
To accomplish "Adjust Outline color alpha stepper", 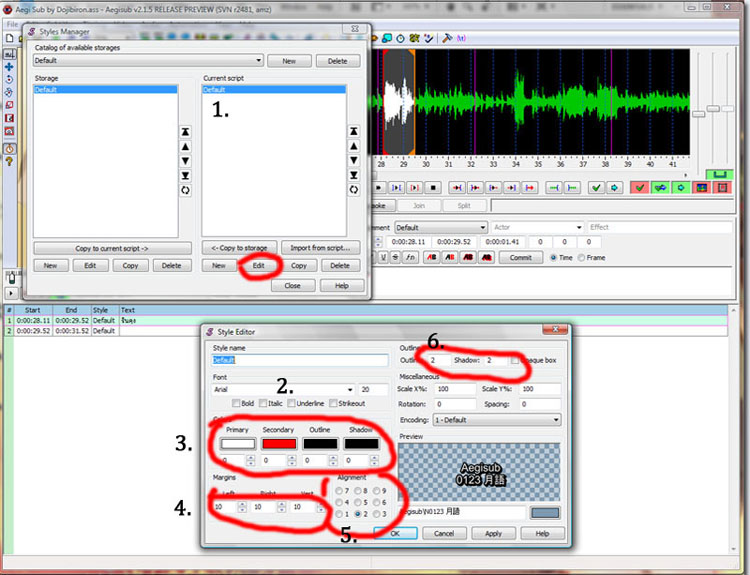I will point(333,460).
